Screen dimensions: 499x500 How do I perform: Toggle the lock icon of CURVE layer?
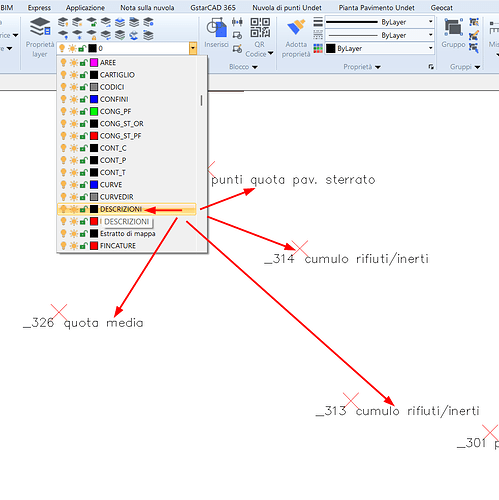click(83, 185)
